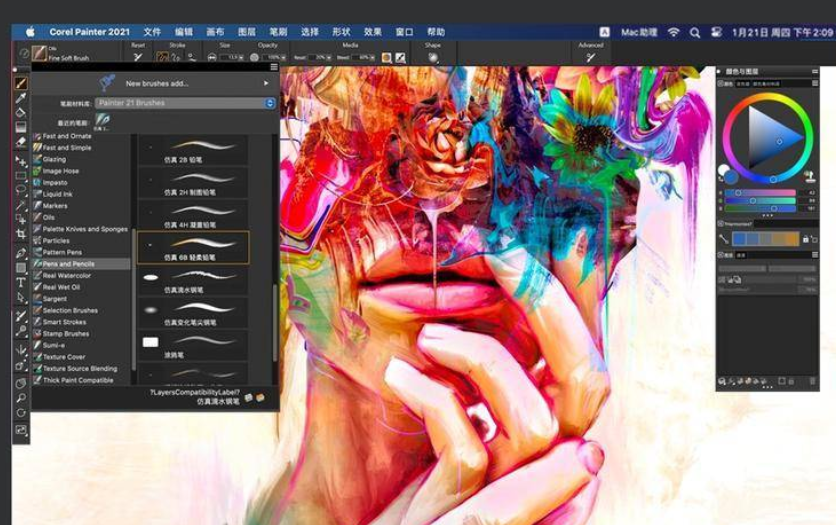Select the Dropper tool

(x=21, y=98)
